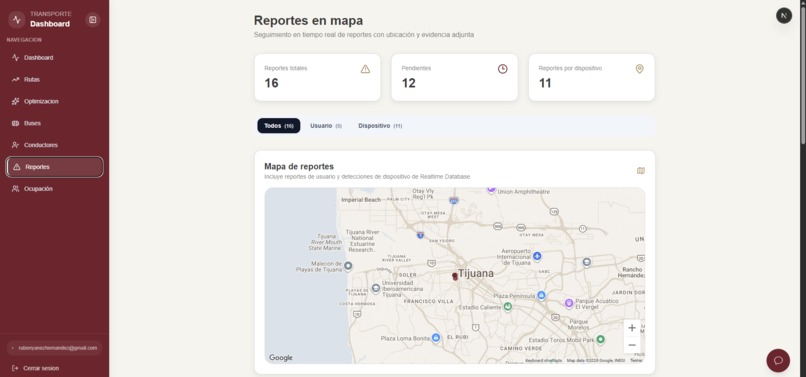Click the Reportes warning triangle icon in the sidebar
This screenshot has height=377, width=806.
[16, 167]
